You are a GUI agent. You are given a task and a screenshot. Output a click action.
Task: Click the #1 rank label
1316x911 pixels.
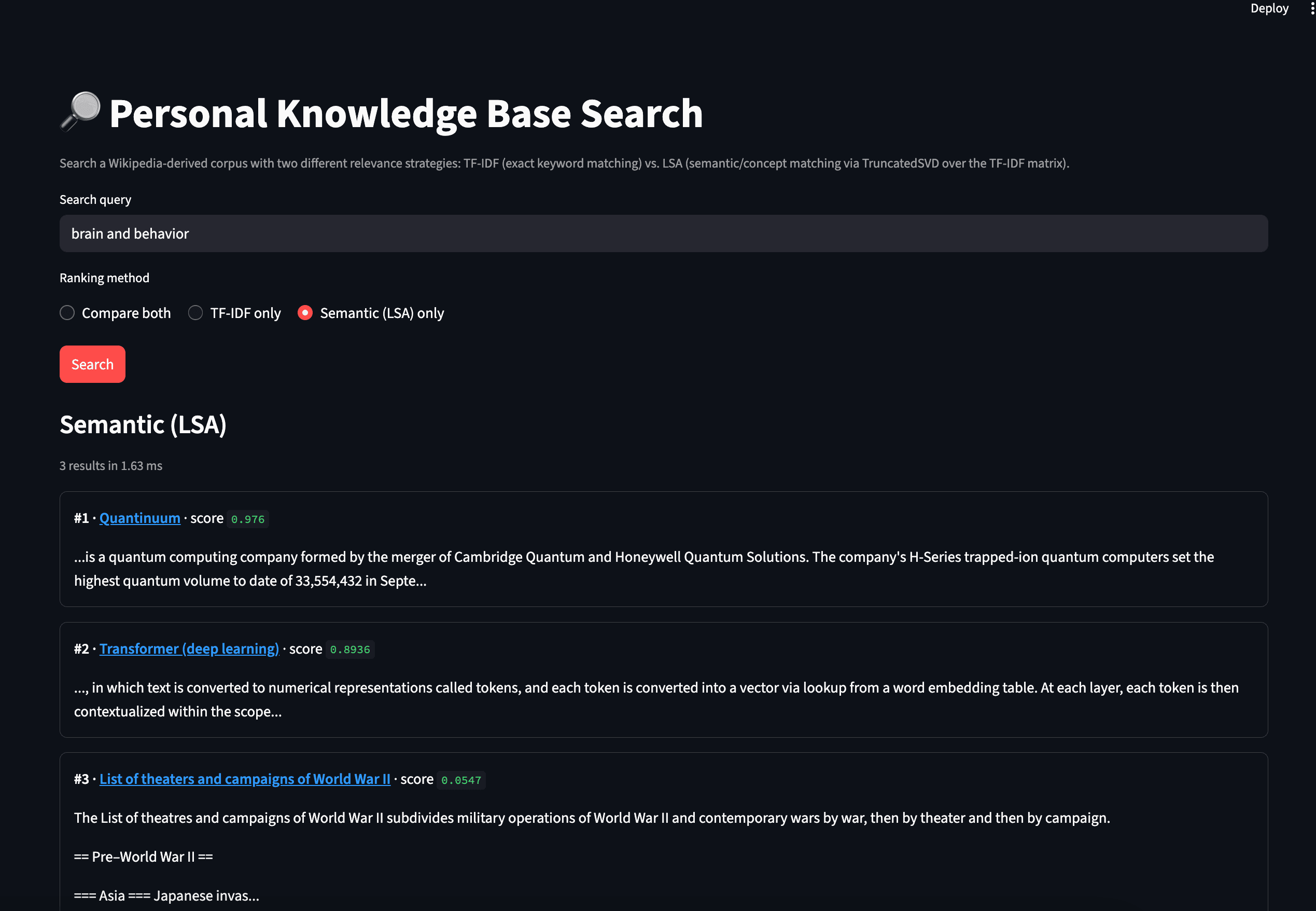pyautogui.click(x=81, y=518)
